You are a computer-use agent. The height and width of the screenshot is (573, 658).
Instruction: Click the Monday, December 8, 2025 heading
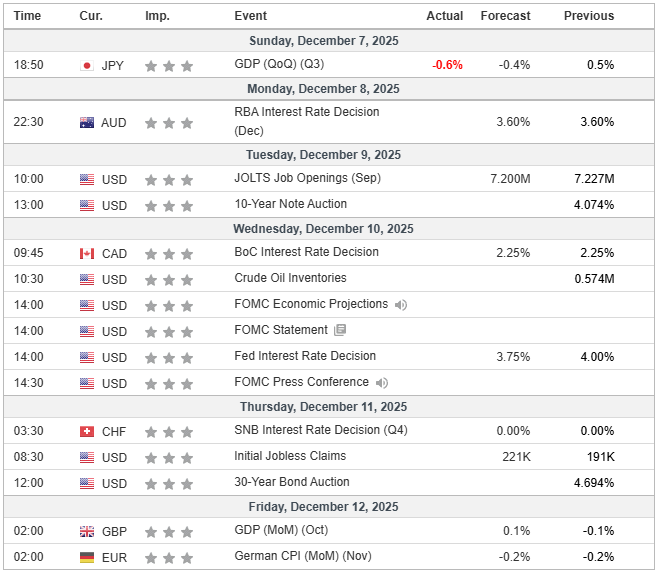(323, 89)
